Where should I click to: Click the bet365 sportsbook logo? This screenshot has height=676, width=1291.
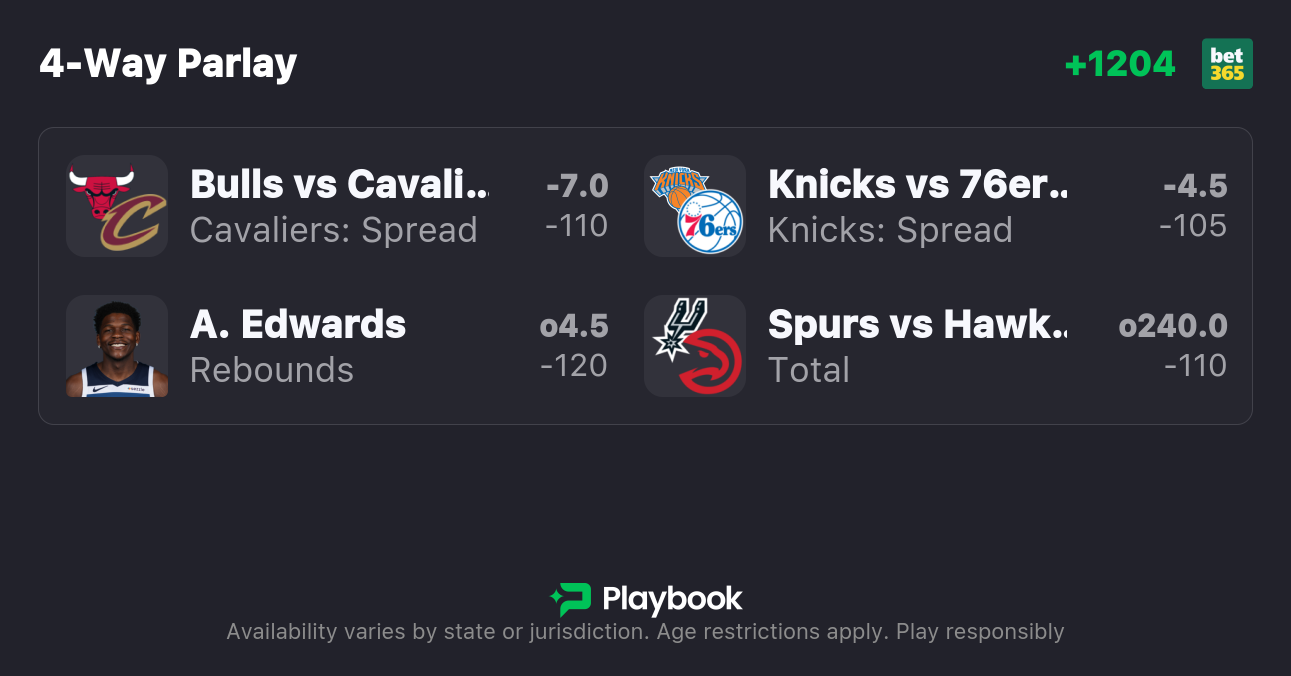coord(1227,64)
